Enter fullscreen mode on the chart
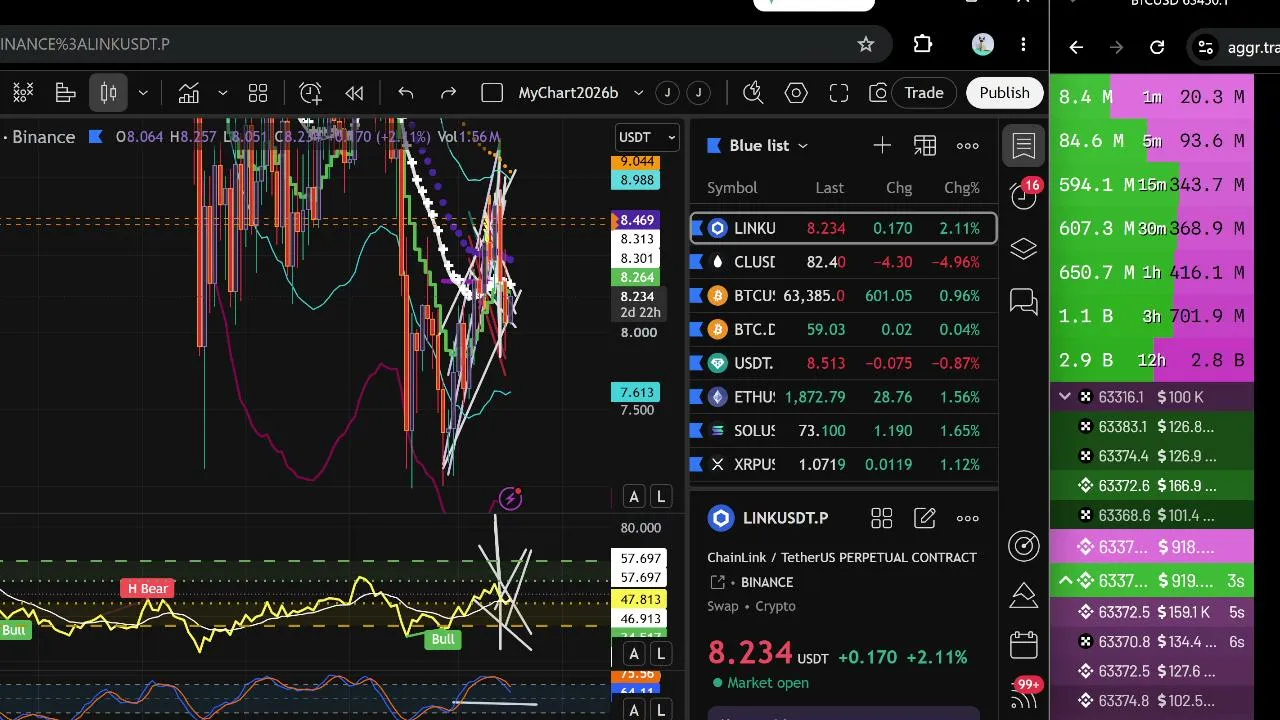1280x720 pixels. tap(839, 93)
